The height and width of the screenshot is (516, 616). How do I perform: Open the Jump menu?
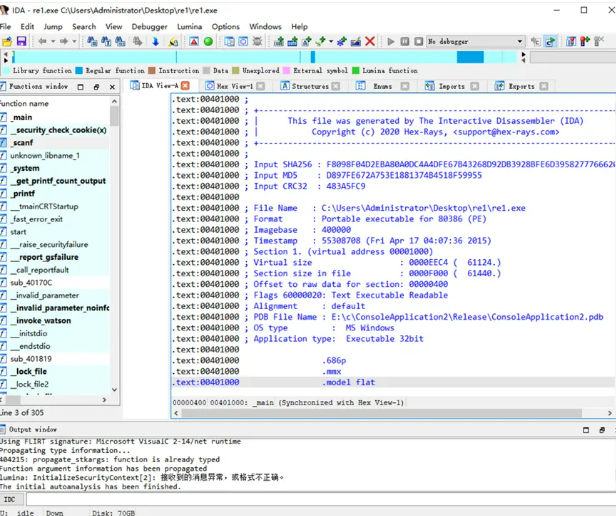click(x=53, y=26)
